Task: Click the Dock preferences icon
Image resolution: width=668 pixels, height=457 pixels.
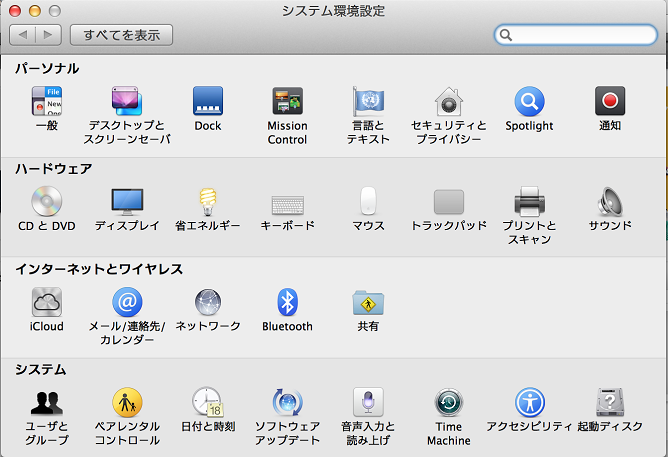Action: click(208, 102)
